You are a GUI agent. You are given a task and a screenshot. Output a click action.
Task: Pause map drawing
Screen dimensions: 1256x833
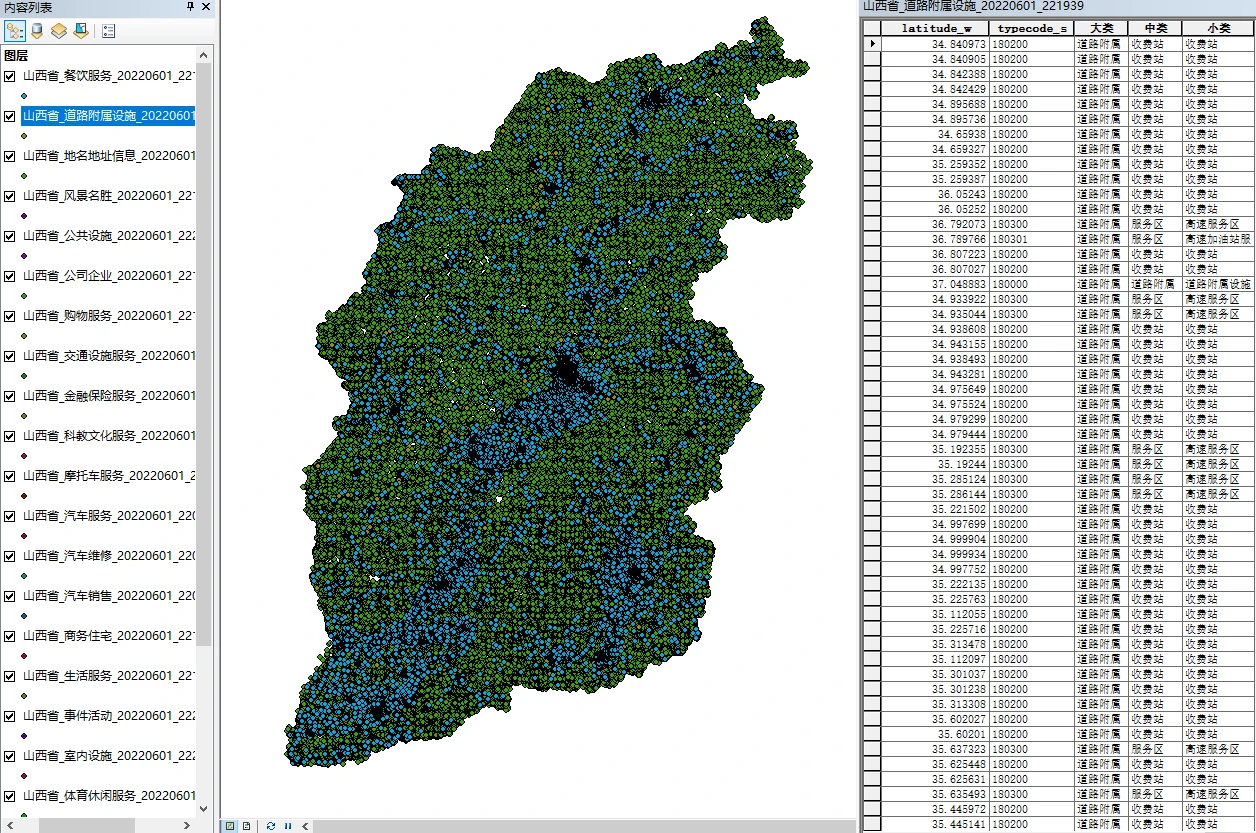(x=288, y=826)
